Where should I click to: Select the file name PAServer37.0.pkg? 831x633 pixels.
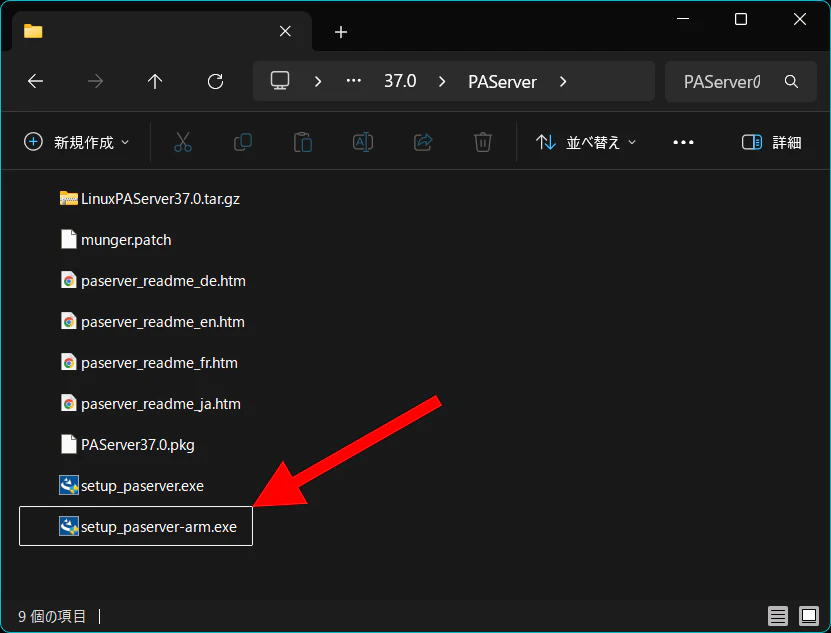(x=138, y=445)
